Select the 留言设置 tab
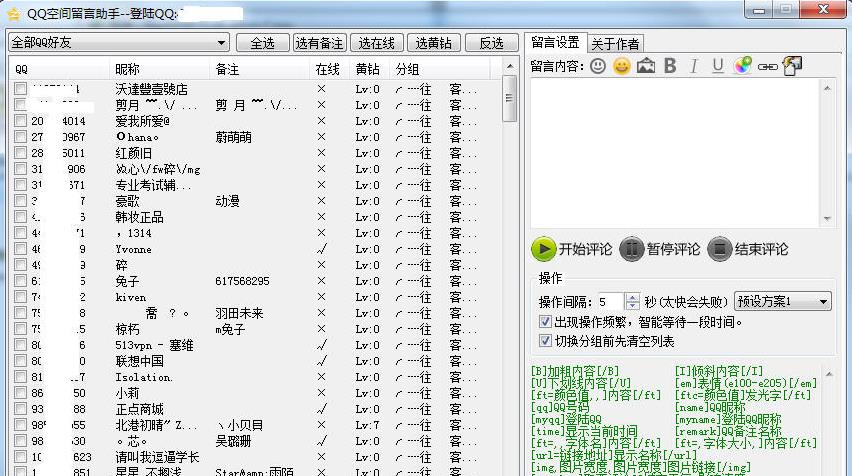This screenshot has height=476, width=852. 555,43
